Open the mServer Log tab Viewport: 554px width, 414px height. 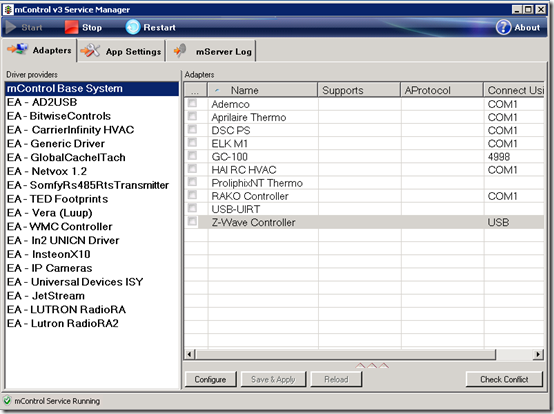tap(212, 51)
